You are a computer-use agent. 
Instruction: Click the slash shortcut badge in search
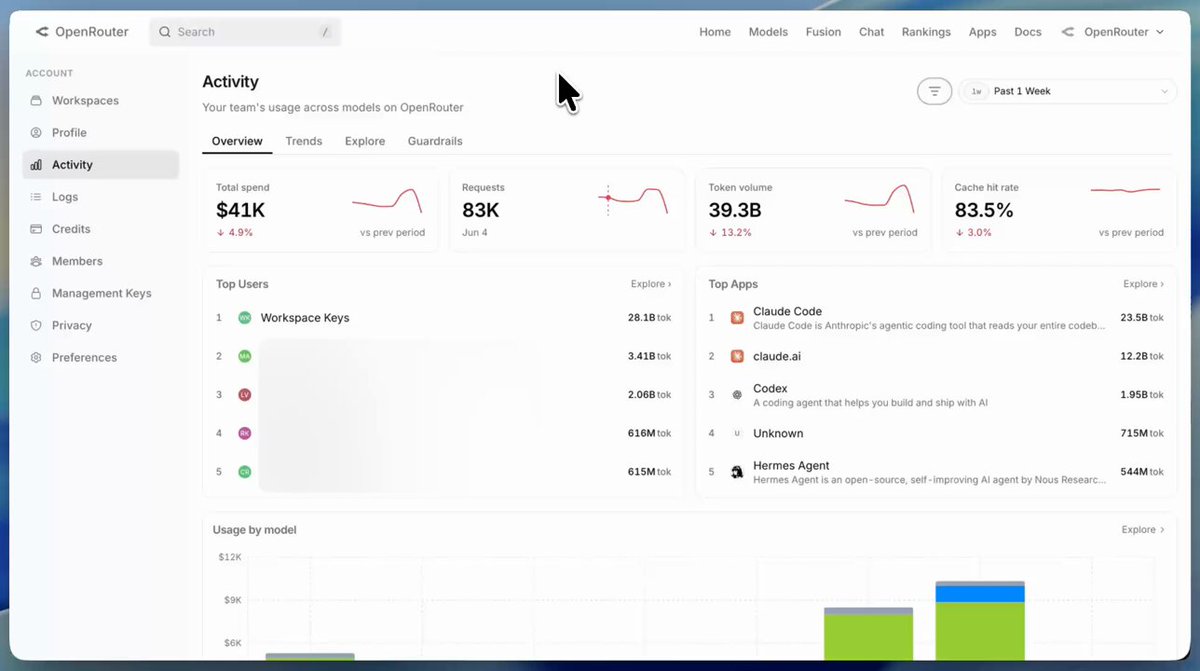325,32
